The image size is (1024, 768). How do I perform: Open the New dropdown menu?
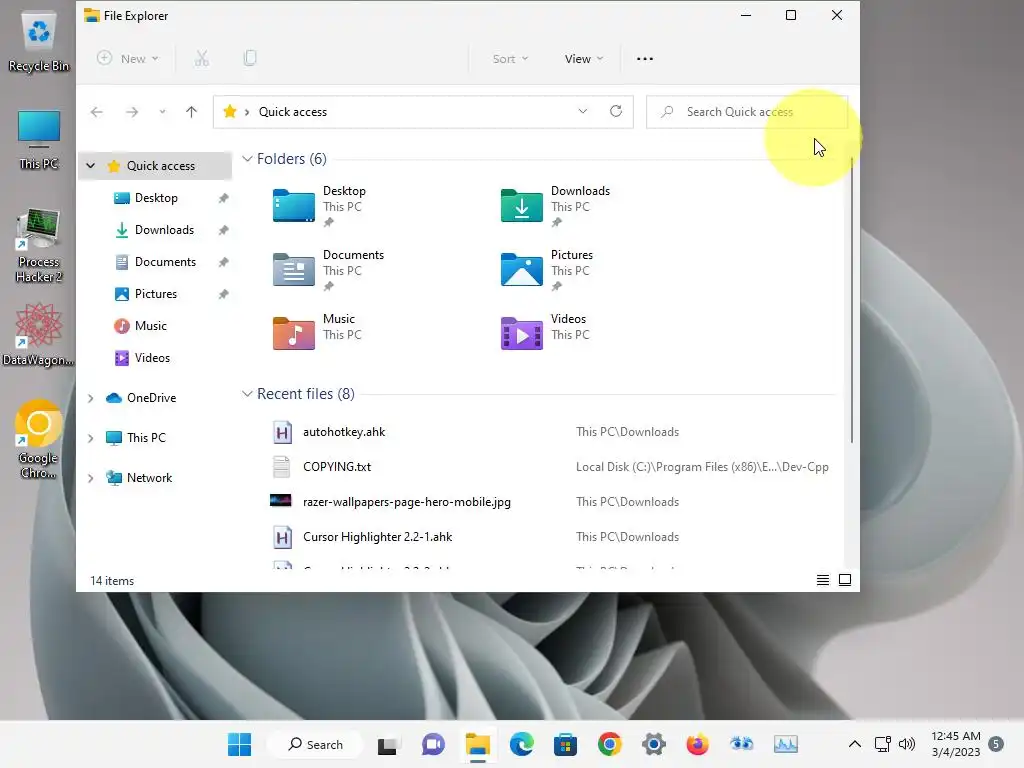pos(127,59)
